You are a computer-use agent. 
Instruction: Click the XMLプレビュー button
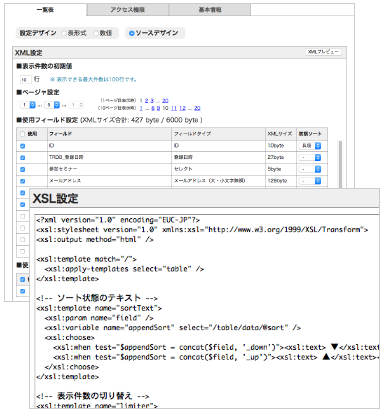click(323, 52)
